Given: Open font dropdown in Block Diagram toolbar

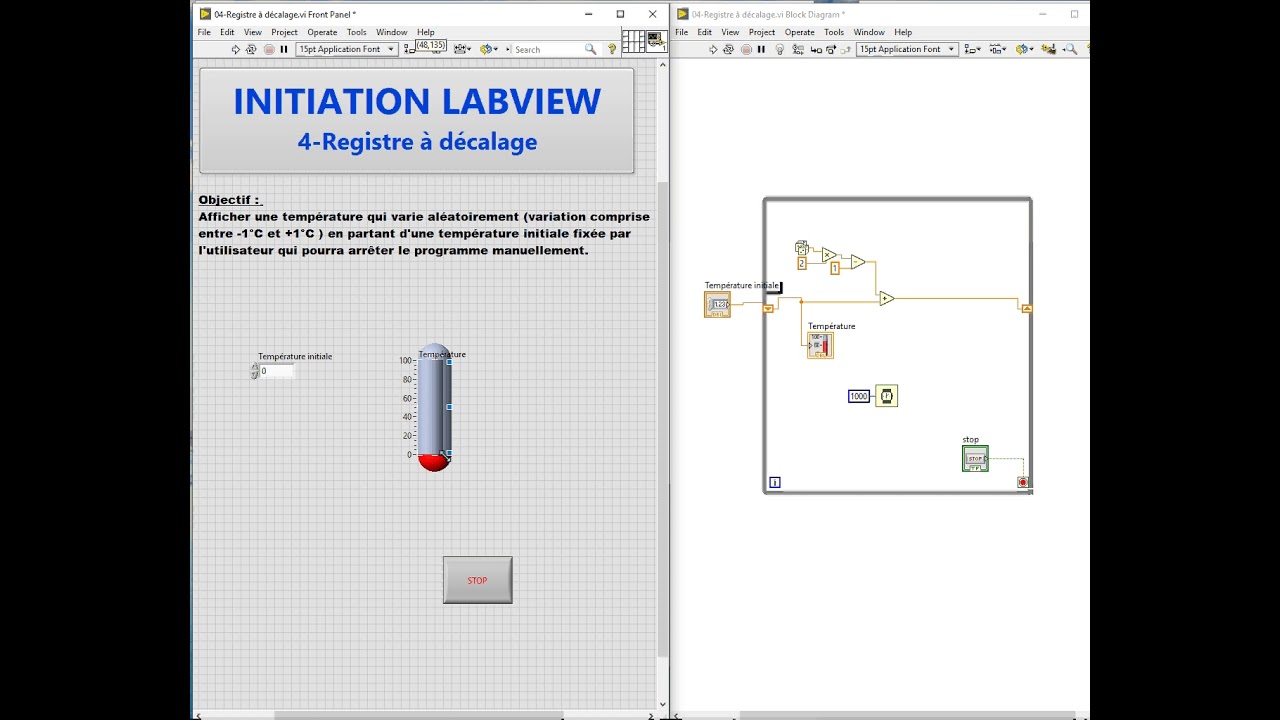Looking at the screenshot, I should (907, 49).
